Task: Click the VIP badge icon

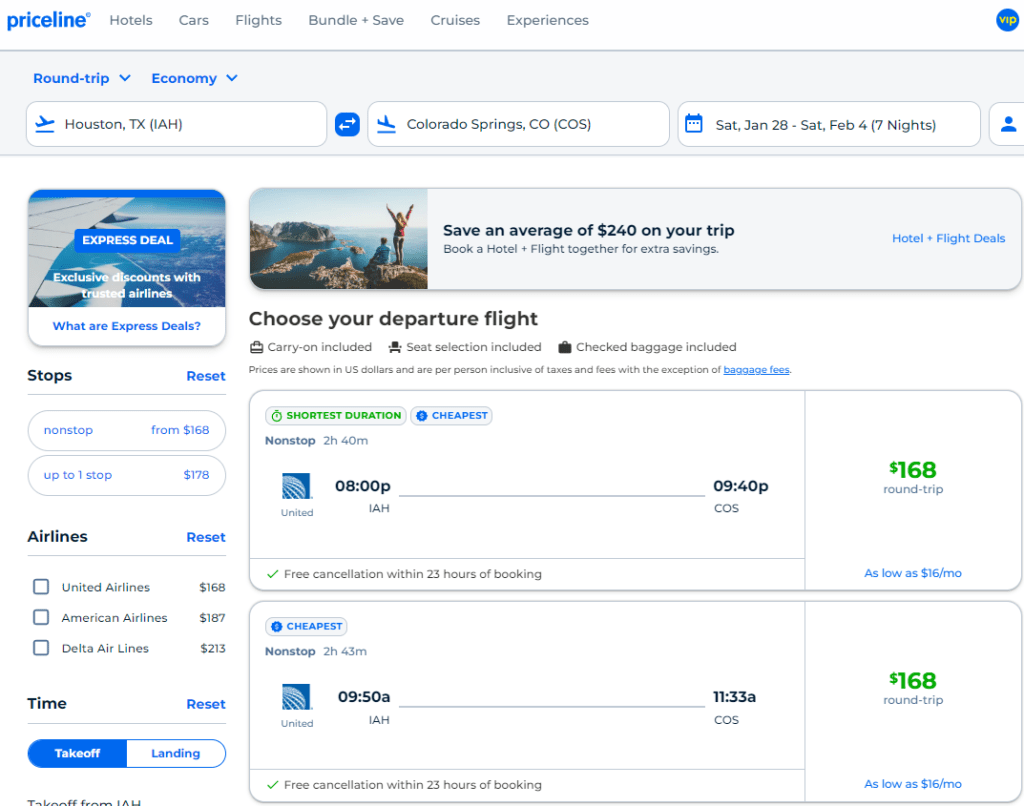Action: [1007, 19]
